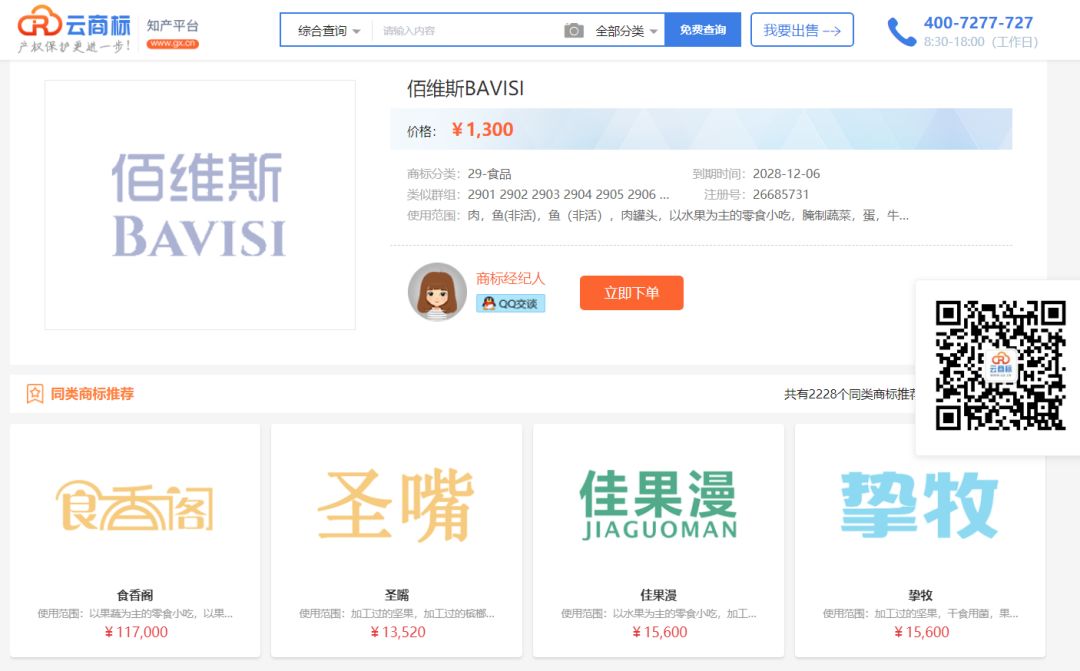Click the ¥13,520 price of 圣嘴
The width and height of the screenshot is (1080, 671).
click(x=397, y=632)
